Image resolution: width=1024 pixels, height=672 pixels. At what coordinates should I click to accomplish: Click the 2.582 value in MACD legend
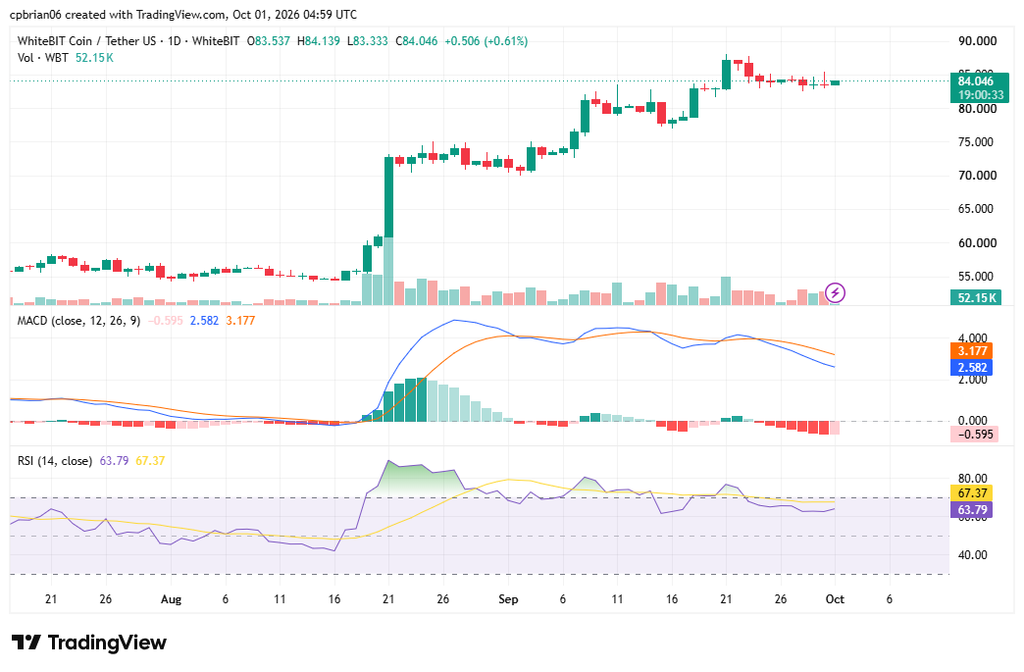(204, 321)
